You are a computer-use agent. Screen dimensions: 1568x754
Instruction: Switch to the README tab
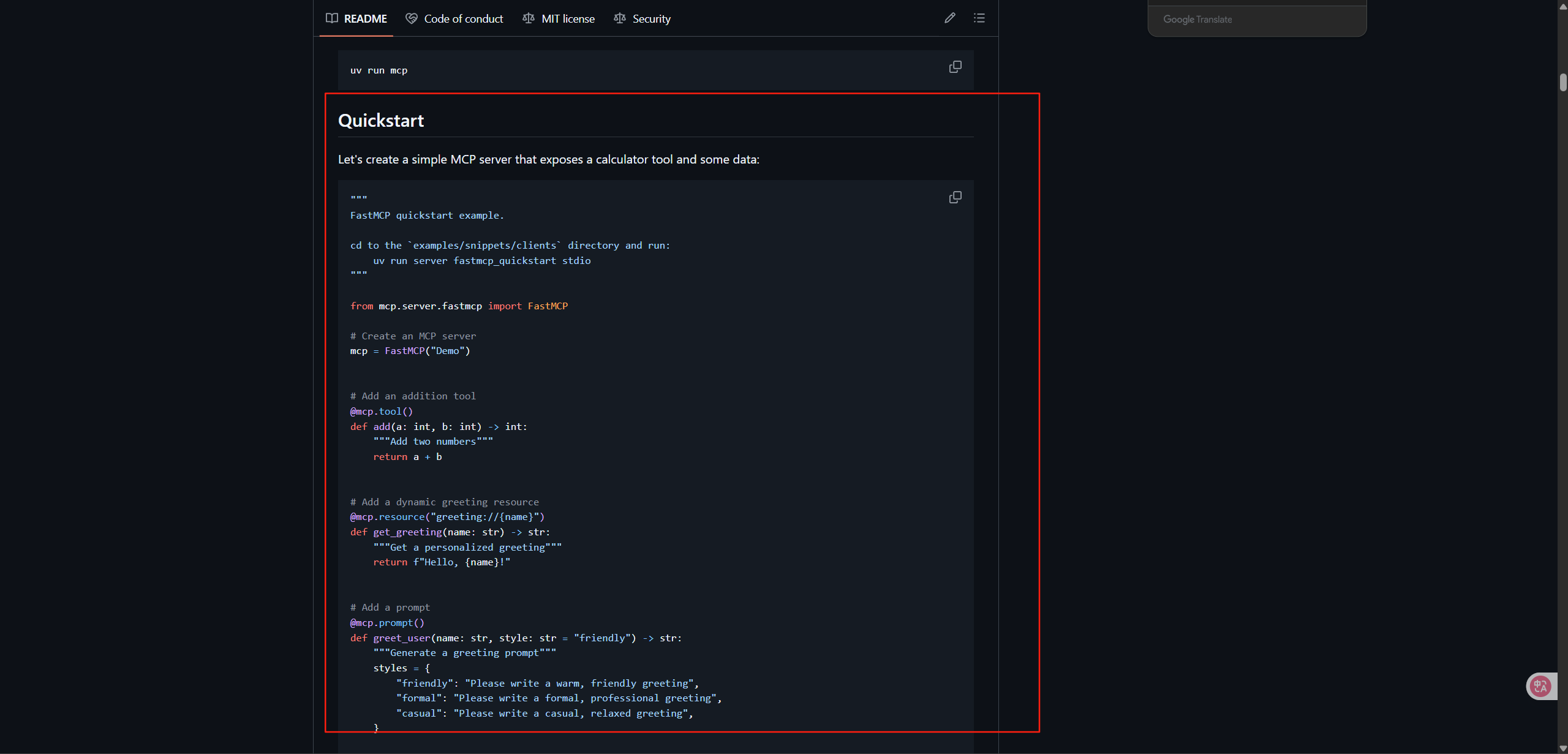[x=365, y=19]
